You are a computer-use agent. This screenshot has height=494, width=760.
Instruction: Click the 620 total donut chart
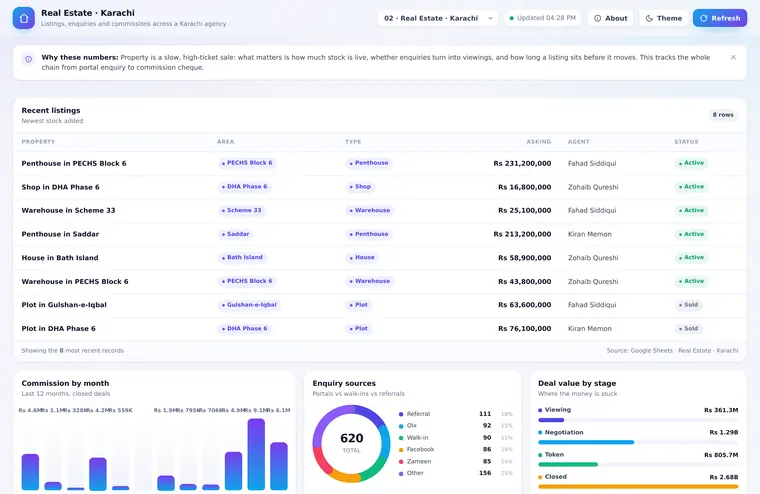[x=351, y=444]
